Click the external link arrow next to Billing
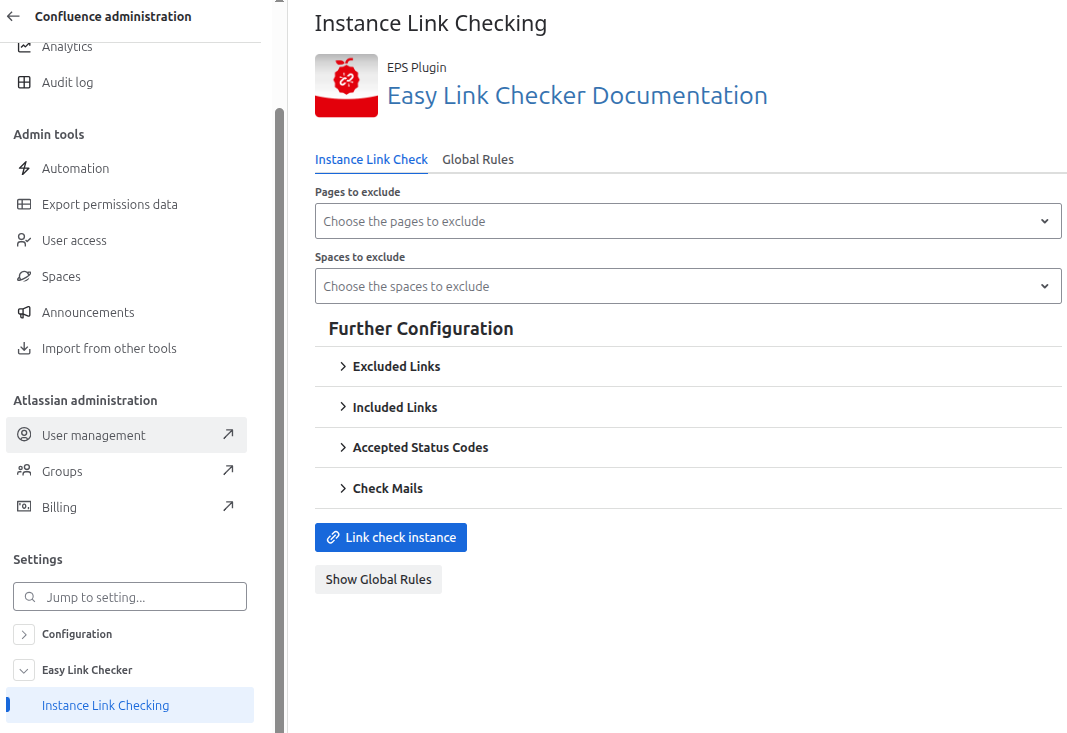The height and width of the screenshot is (733, 1067). pos(228,506)
